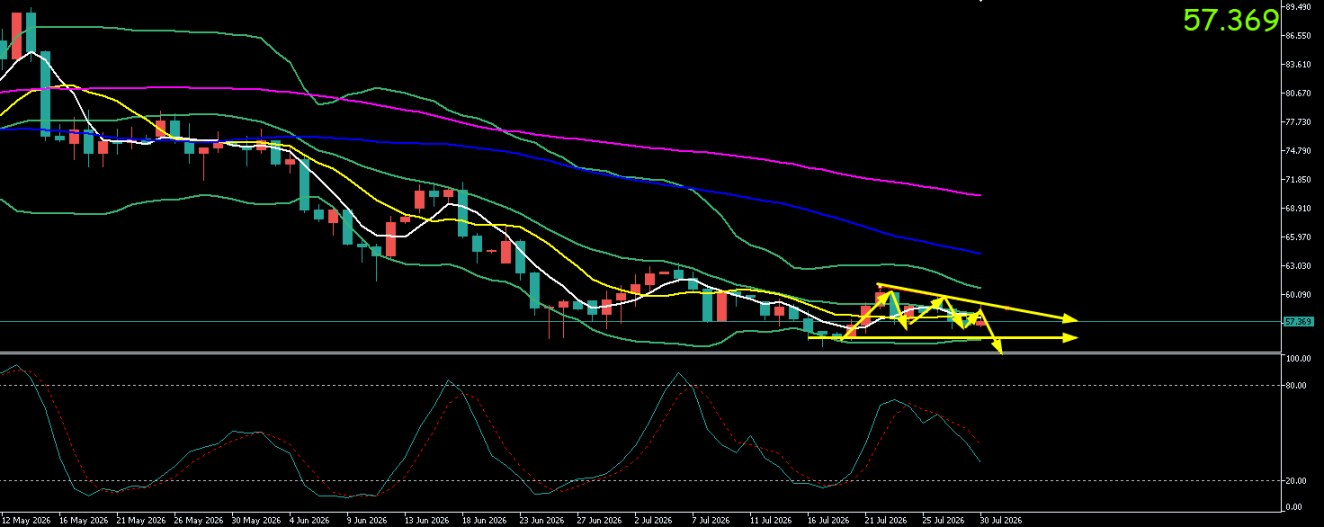Click the 89.490 price axis label

[1300, 7]
